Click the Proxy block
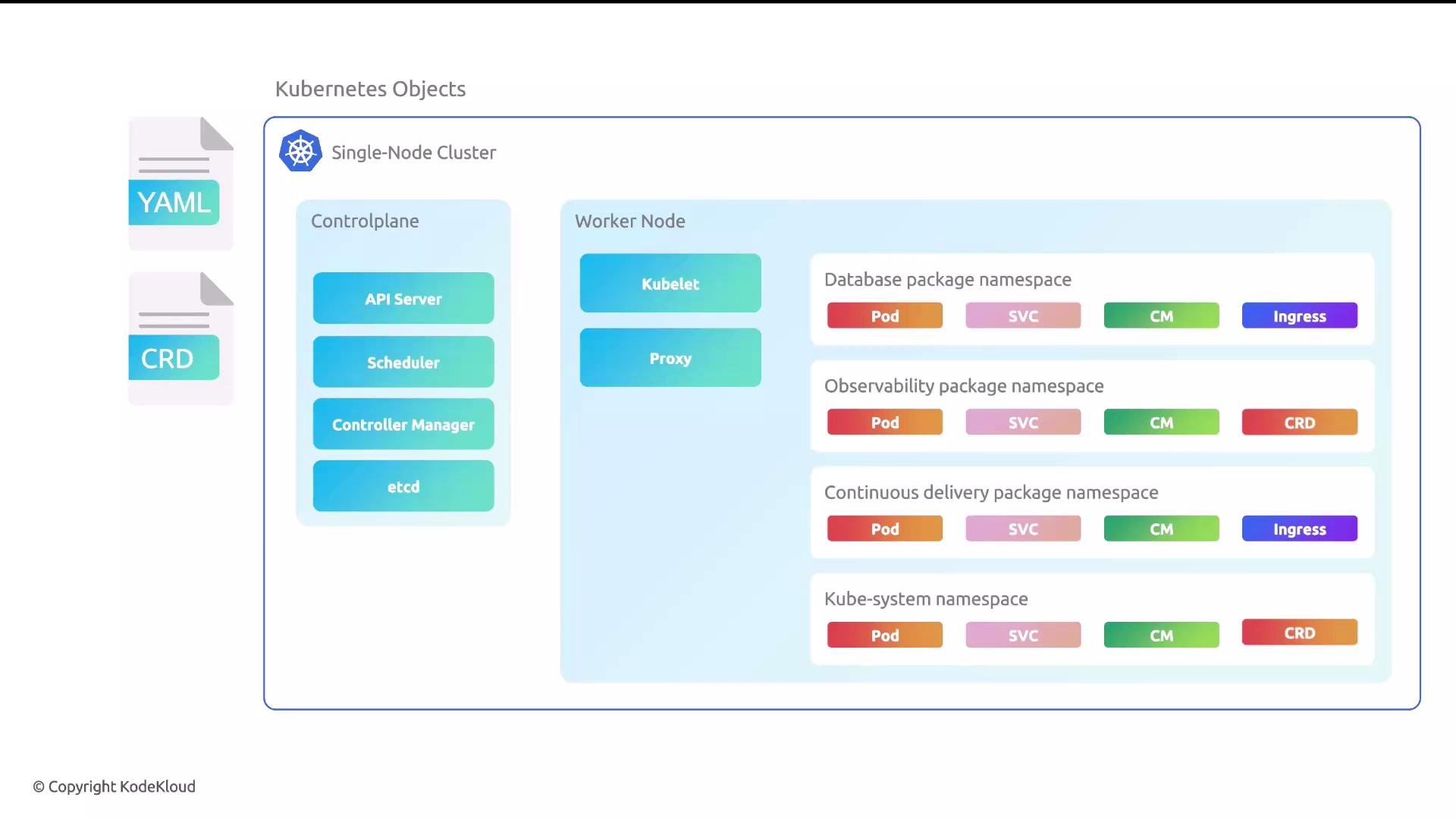The width and height of the screenshot is (1456, 819). click(670, 357)
